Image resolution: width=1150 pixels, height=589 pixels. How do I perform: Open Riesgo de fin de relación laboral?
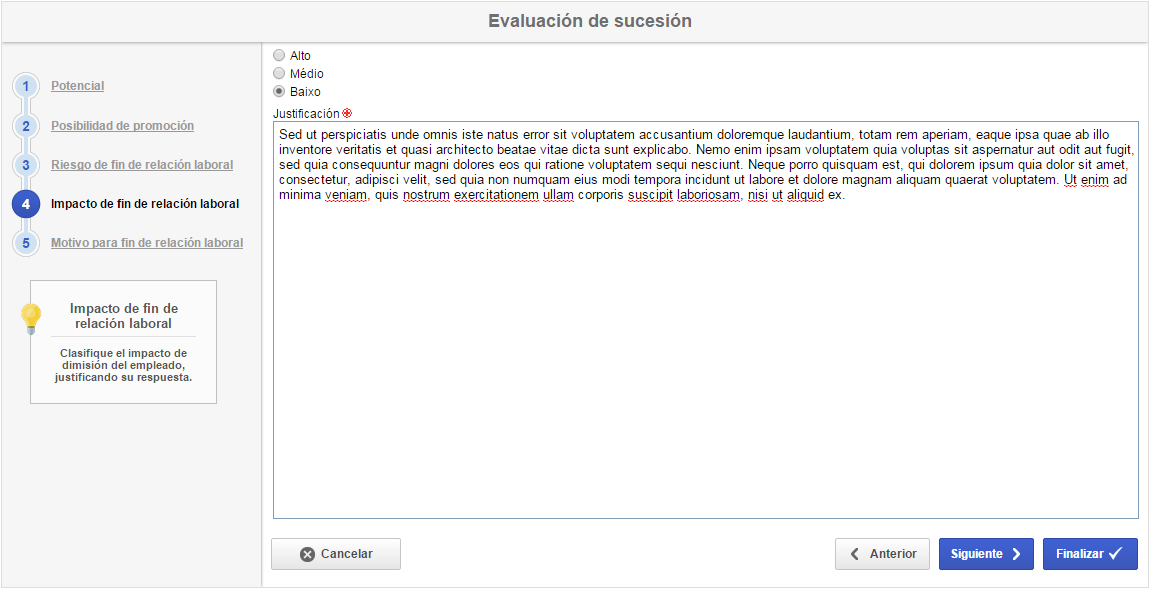coord(142,164)
